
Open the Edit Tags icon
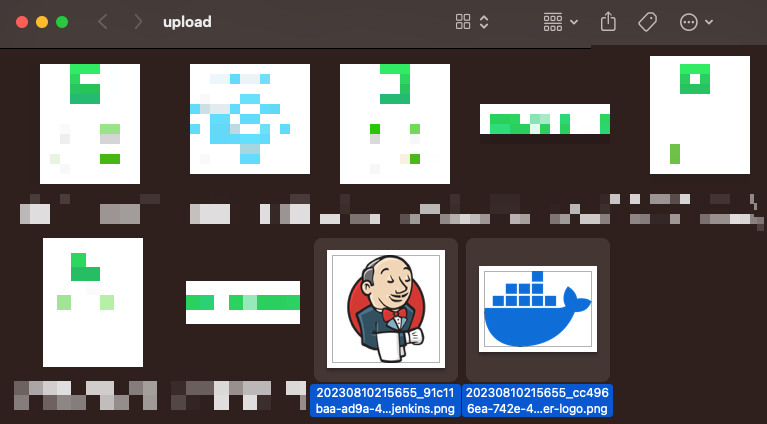(648, 22)
